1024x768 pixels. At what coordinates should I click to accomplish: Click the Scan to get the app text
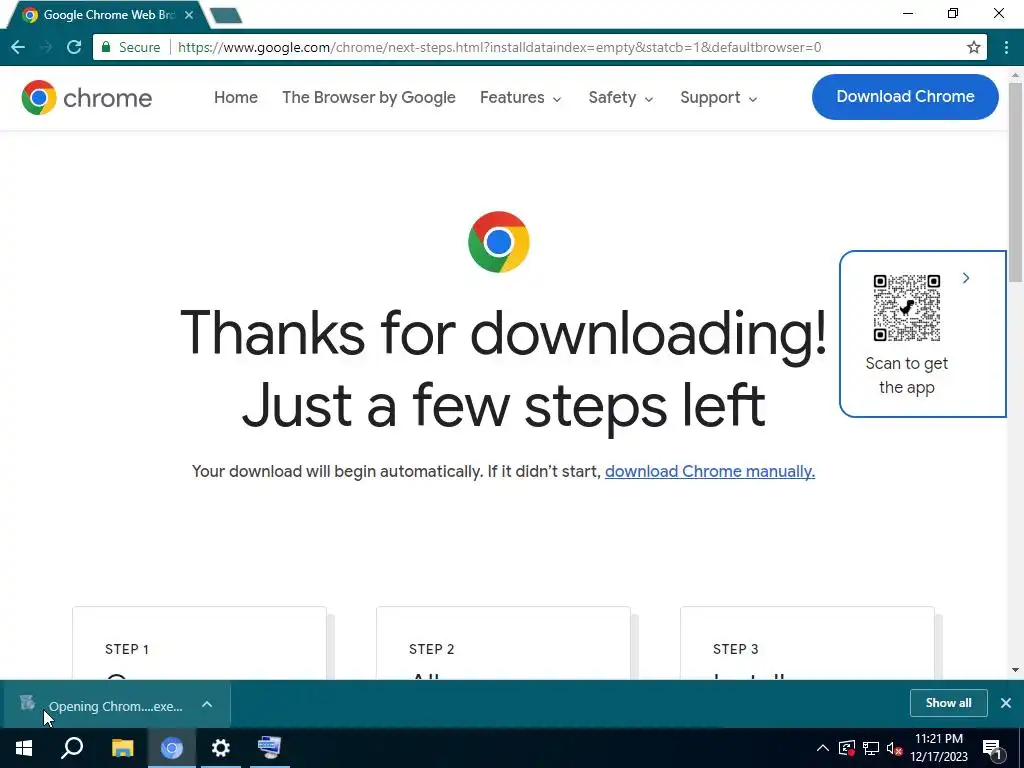(906, 376)
